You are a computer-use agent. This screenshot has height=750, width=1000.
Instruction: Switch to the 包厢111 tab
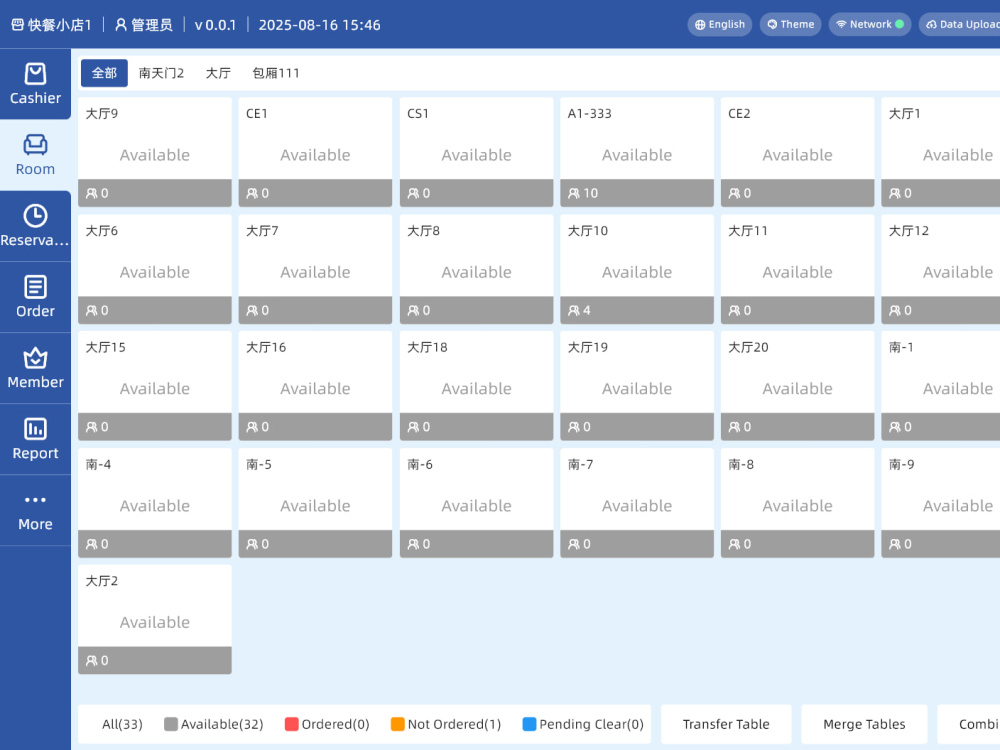[x=276, y=73]
